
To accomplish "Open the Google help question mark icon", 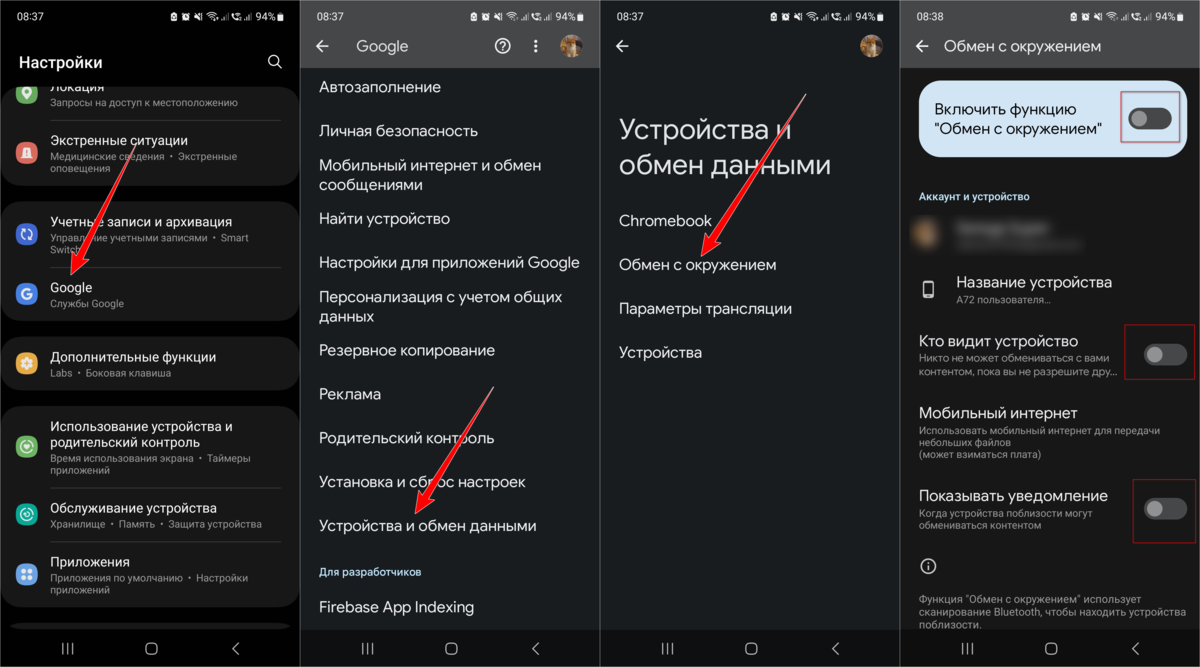I will (503, 46).
